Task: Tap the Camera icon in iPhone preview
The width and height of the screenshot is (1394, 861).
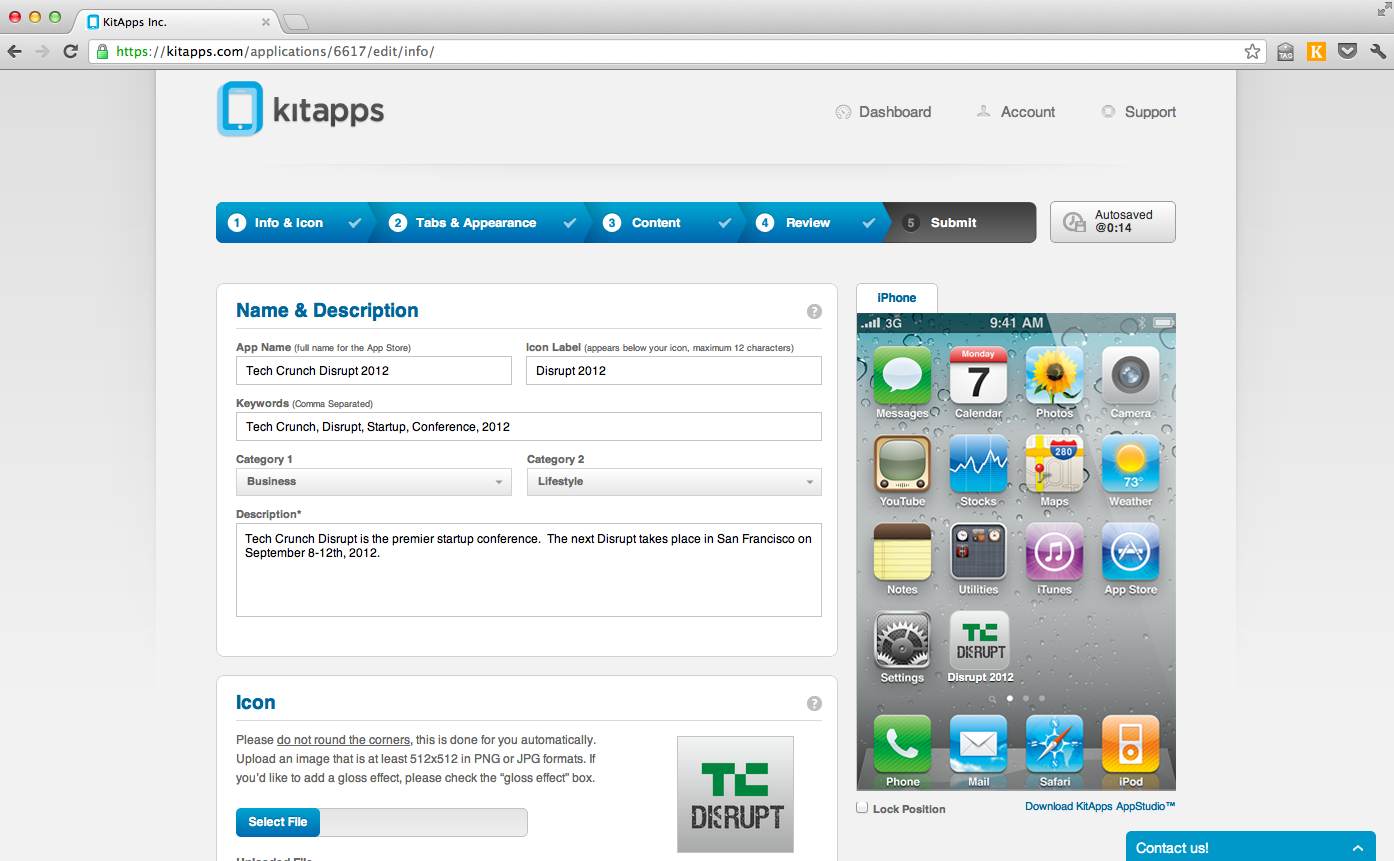Action: coord(1130,376)
